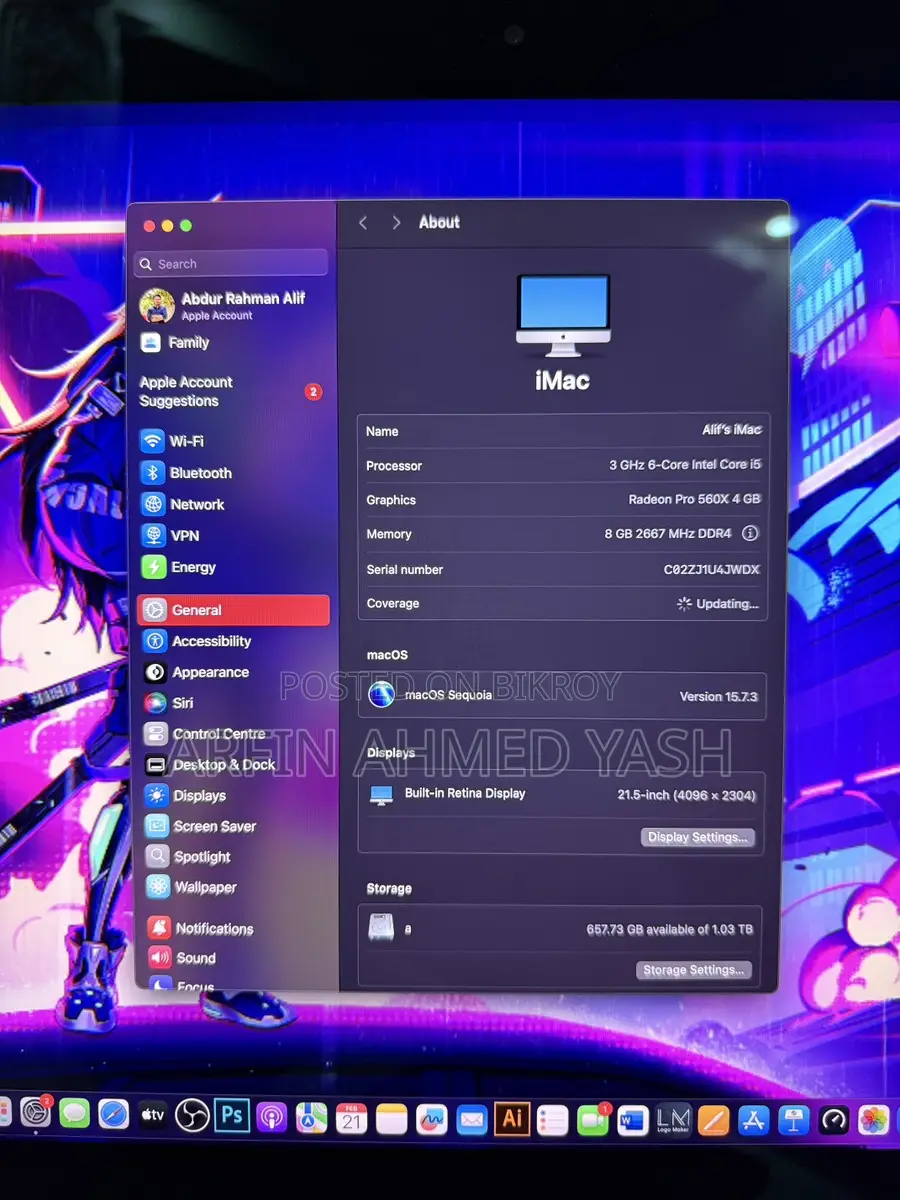Click the Coverage Updating status
This screenshot has width=900, height=1200.
click(718, 604)
